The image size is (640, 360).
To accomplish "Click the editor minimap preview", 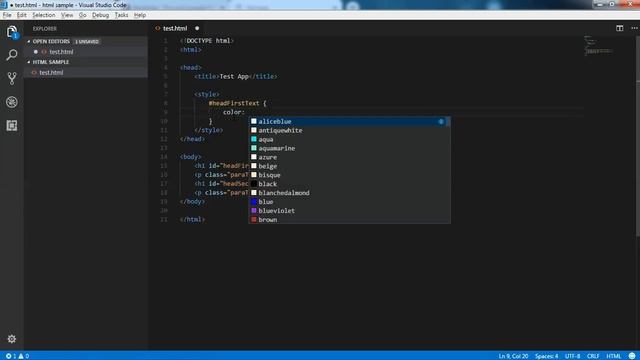I will (598, 46).
